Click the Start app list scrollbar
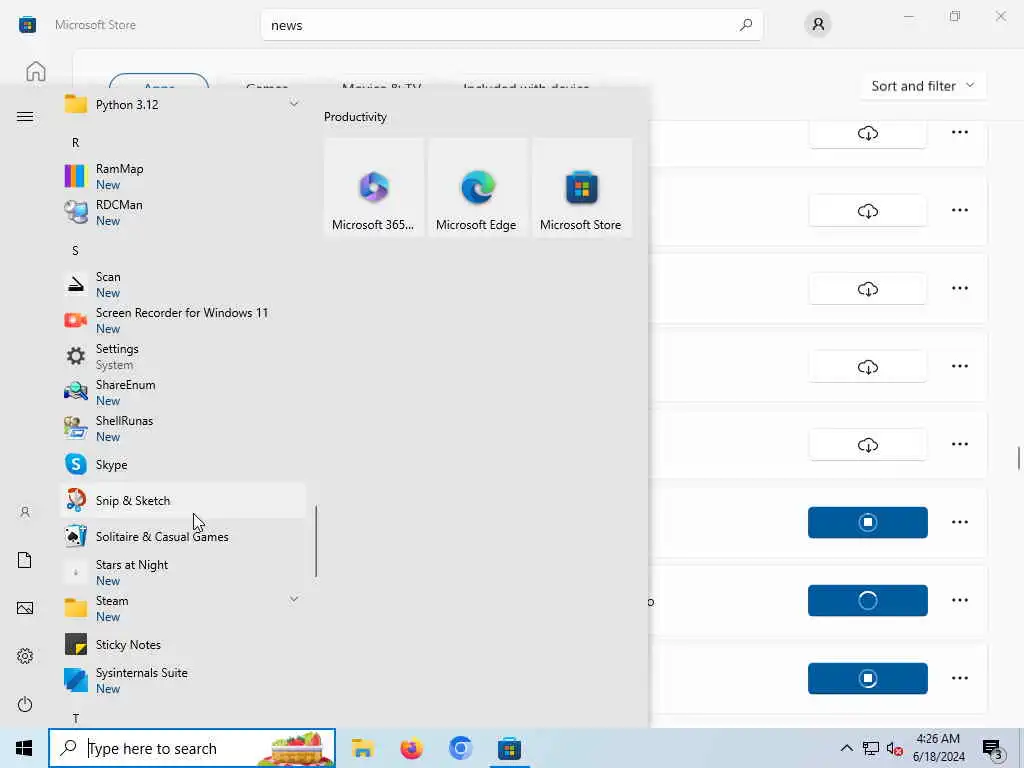 [x=316, y=541]
